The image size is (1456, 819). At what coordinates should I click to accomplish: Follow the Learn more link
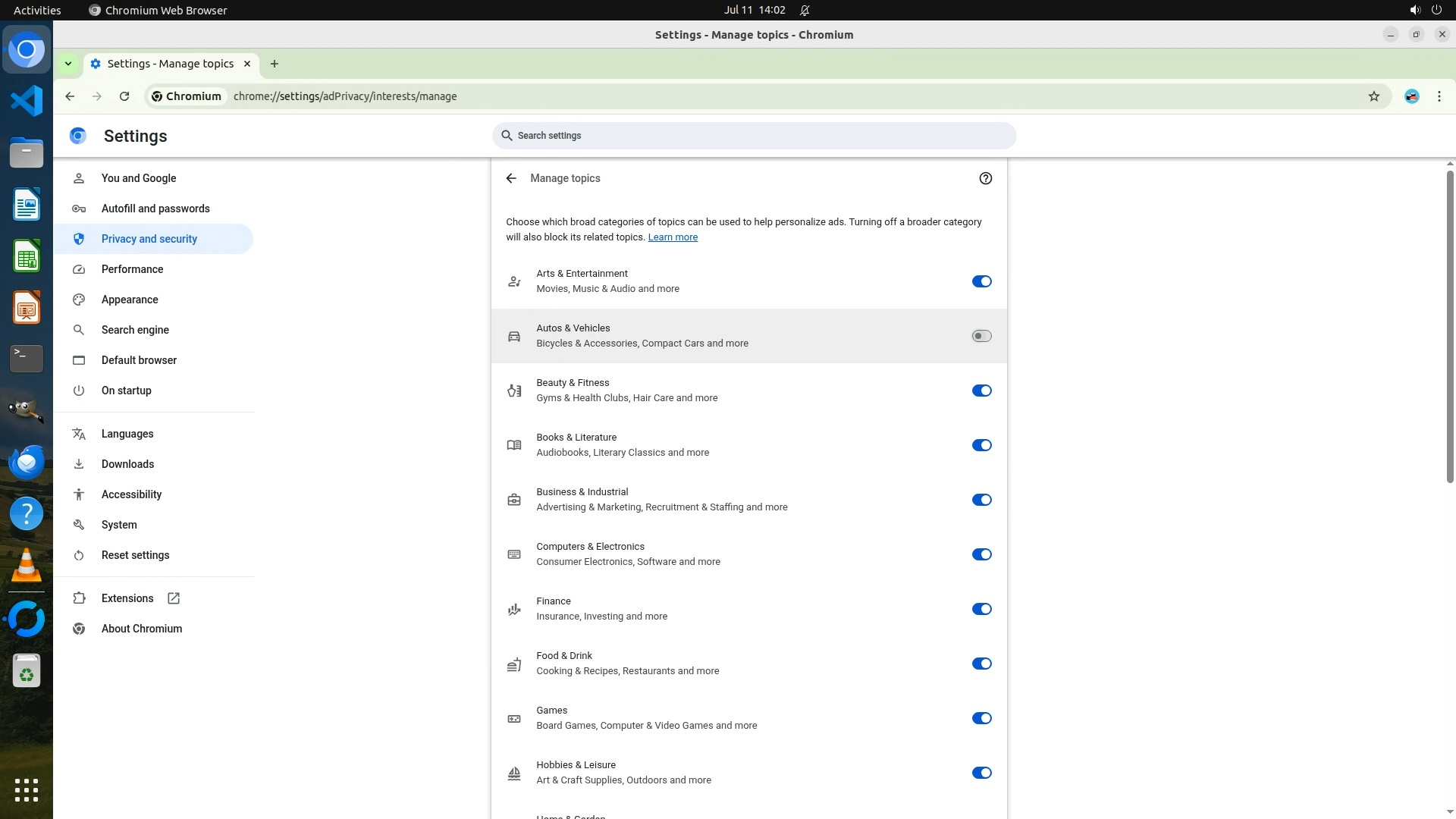(672, 237)
